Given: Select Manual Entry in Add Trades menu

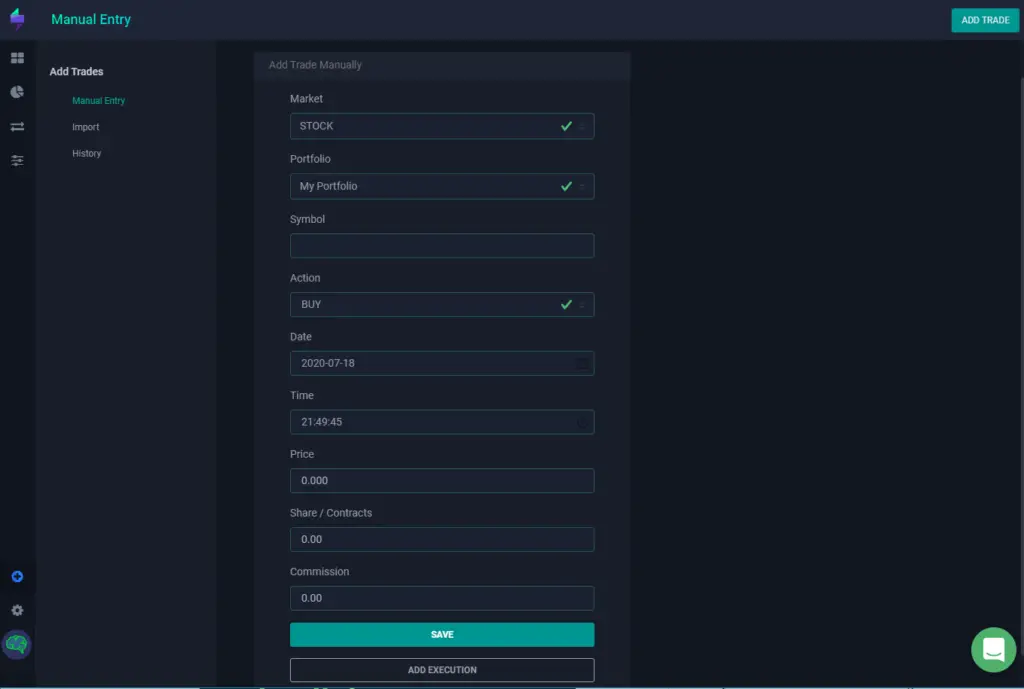Looking at the screenshot, I should (99, 101).
